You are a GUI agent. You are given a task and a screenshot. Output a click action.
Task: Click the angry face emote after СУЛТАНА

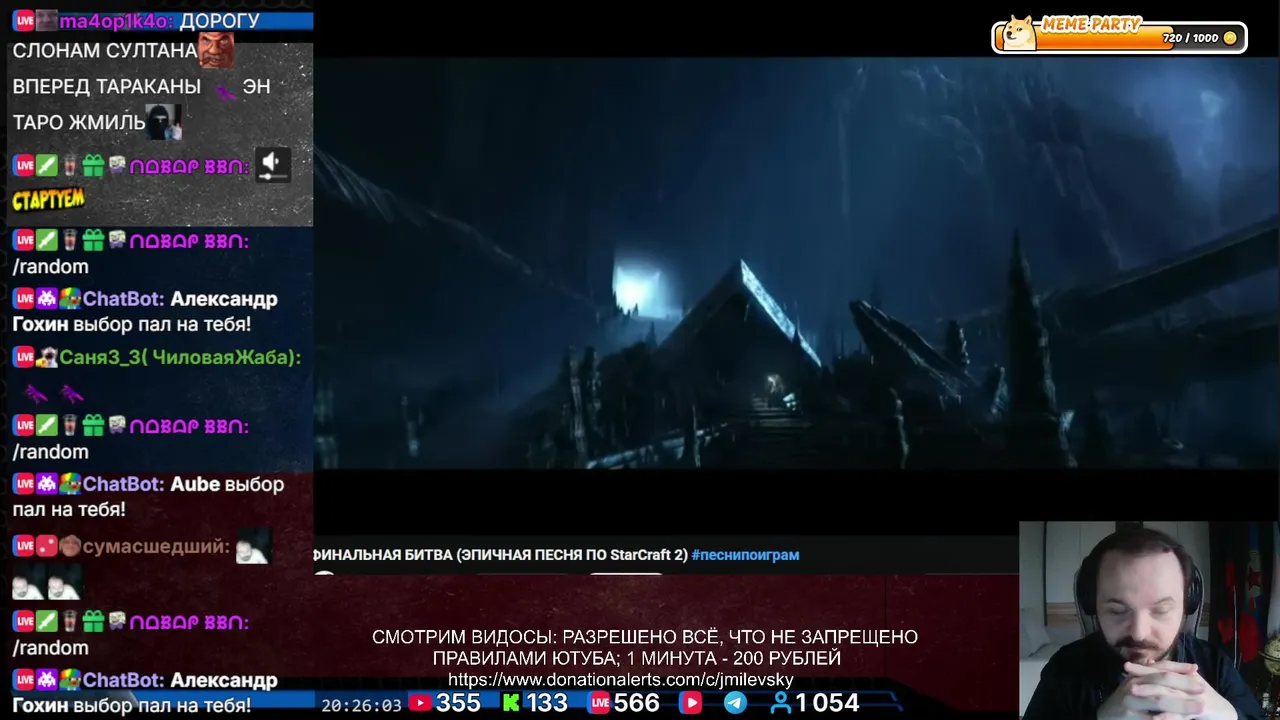[216, 50]
